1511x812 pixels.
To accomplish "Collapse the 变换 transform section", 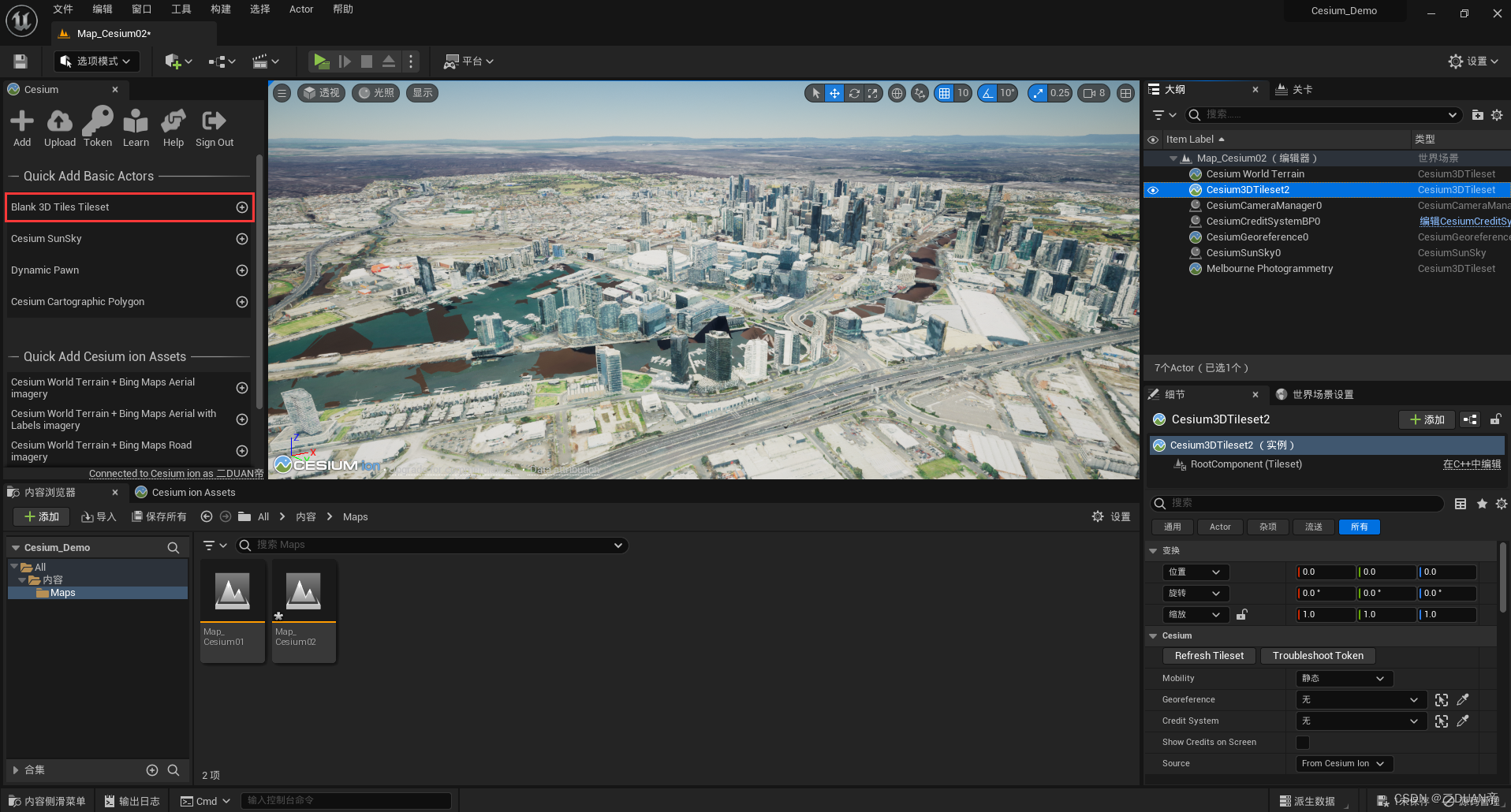I will click(1154, 551).
